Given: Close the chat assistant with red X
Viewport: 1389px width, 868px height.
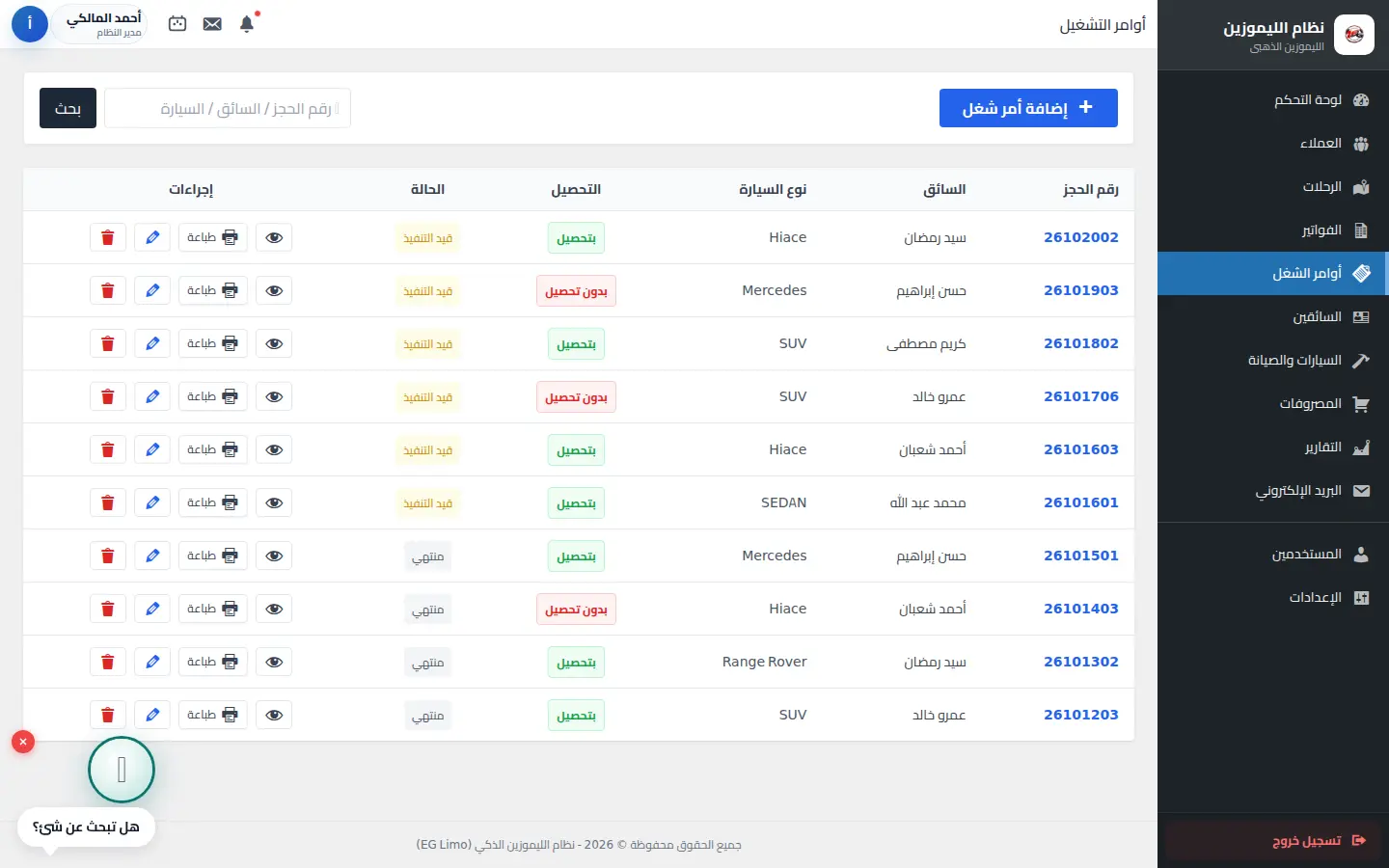Looking at the screenshot, I should (23, 742).
